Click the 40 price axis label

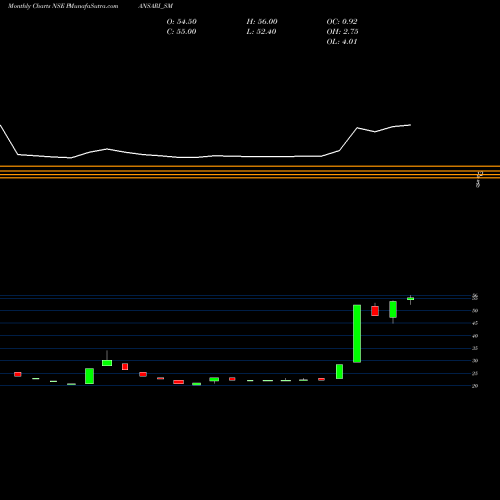tap(475, 336)
